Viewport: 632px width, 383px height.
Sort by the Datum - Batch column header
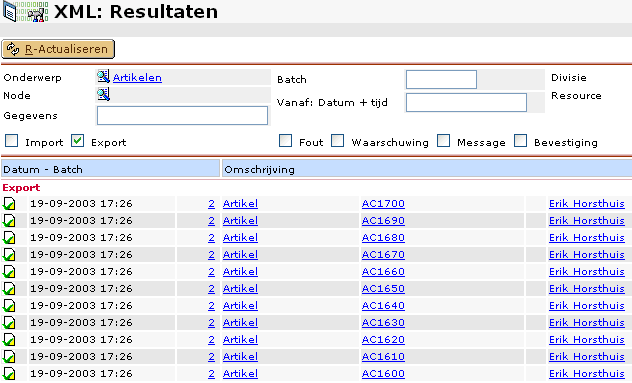(110, 169)
